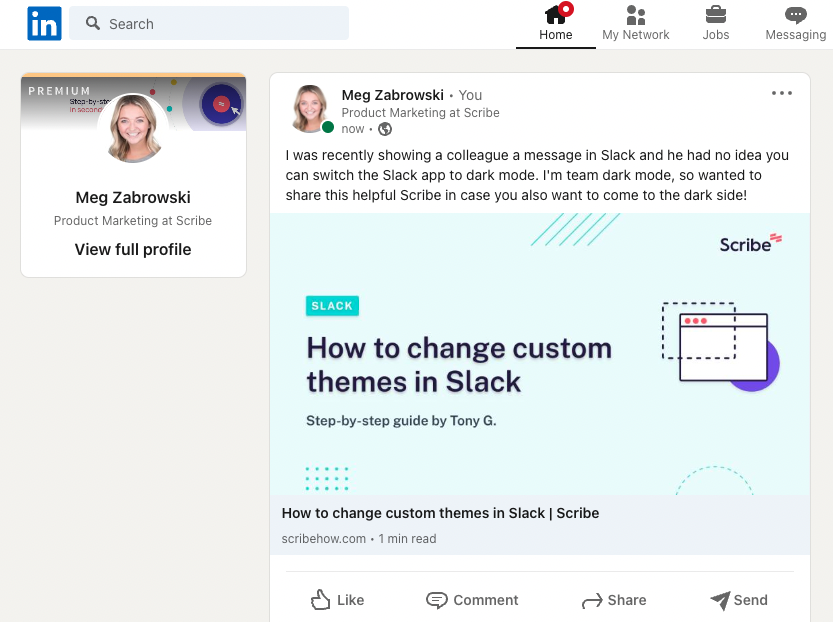Click the thumbs-up Like icon
Screen dimensions: 833x622
pos(320,600)
